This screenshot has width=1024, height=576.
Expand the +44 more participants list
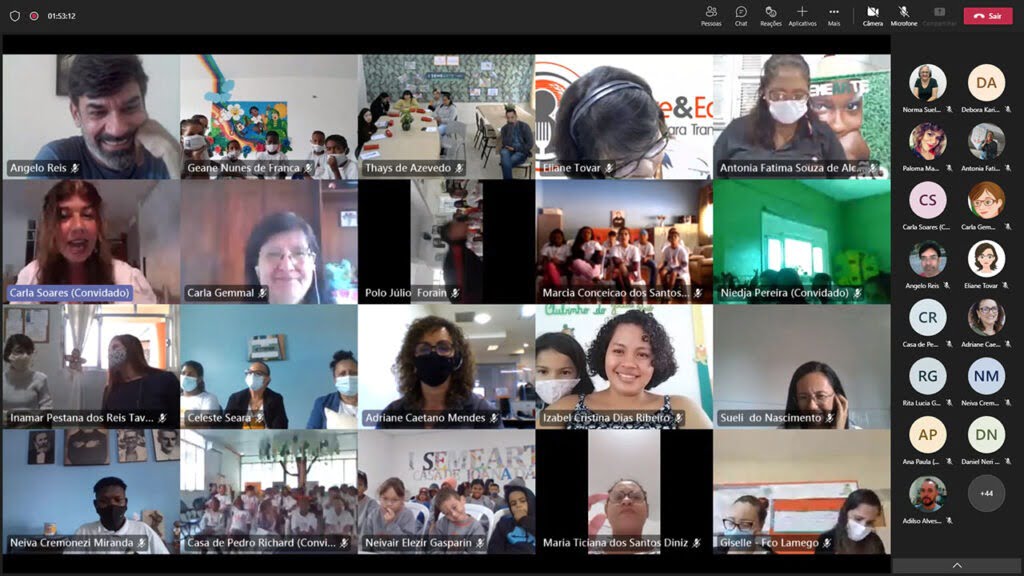[x=986, y=493]
